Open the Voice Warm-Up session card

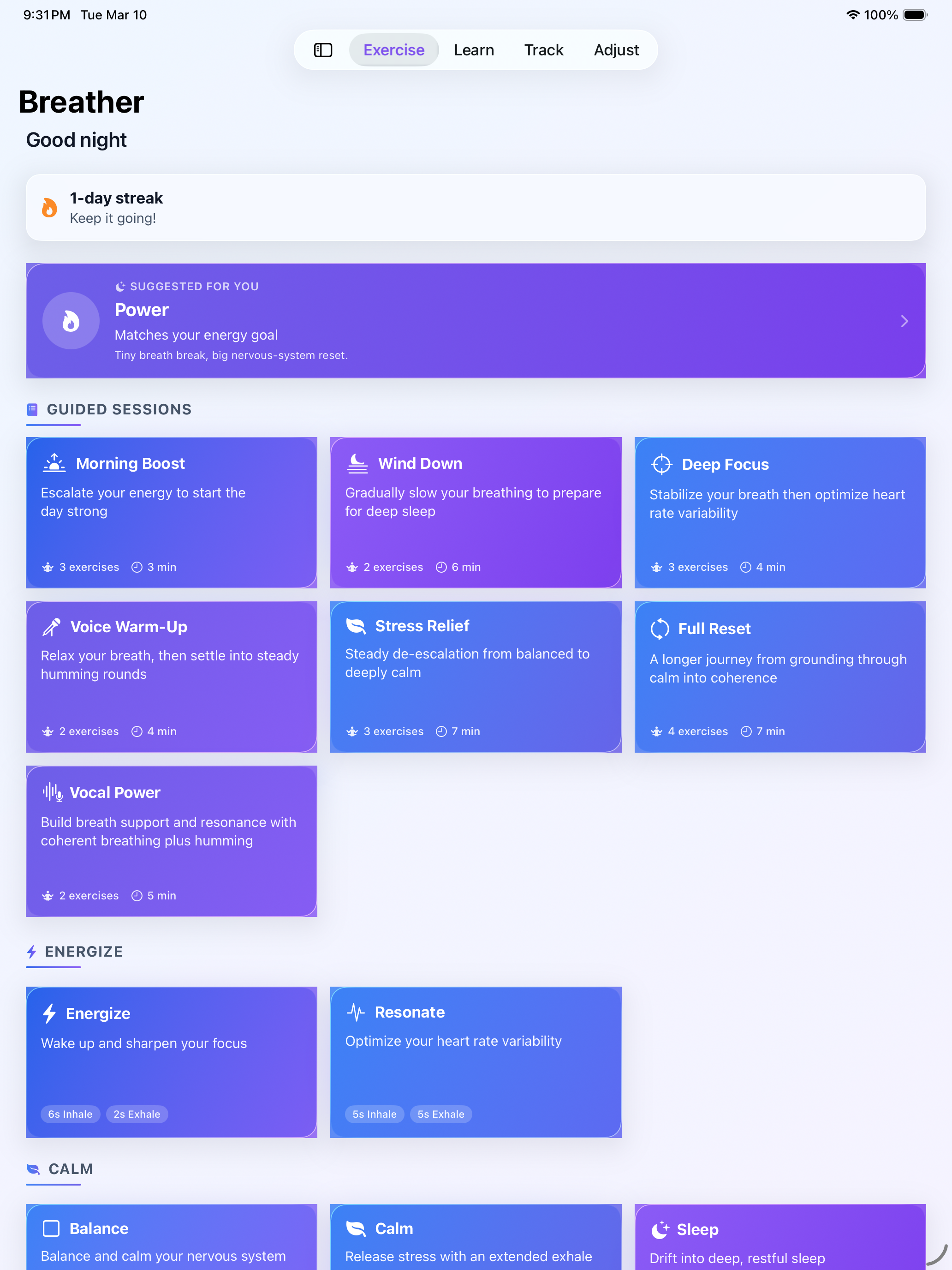[x=172, y=677]
